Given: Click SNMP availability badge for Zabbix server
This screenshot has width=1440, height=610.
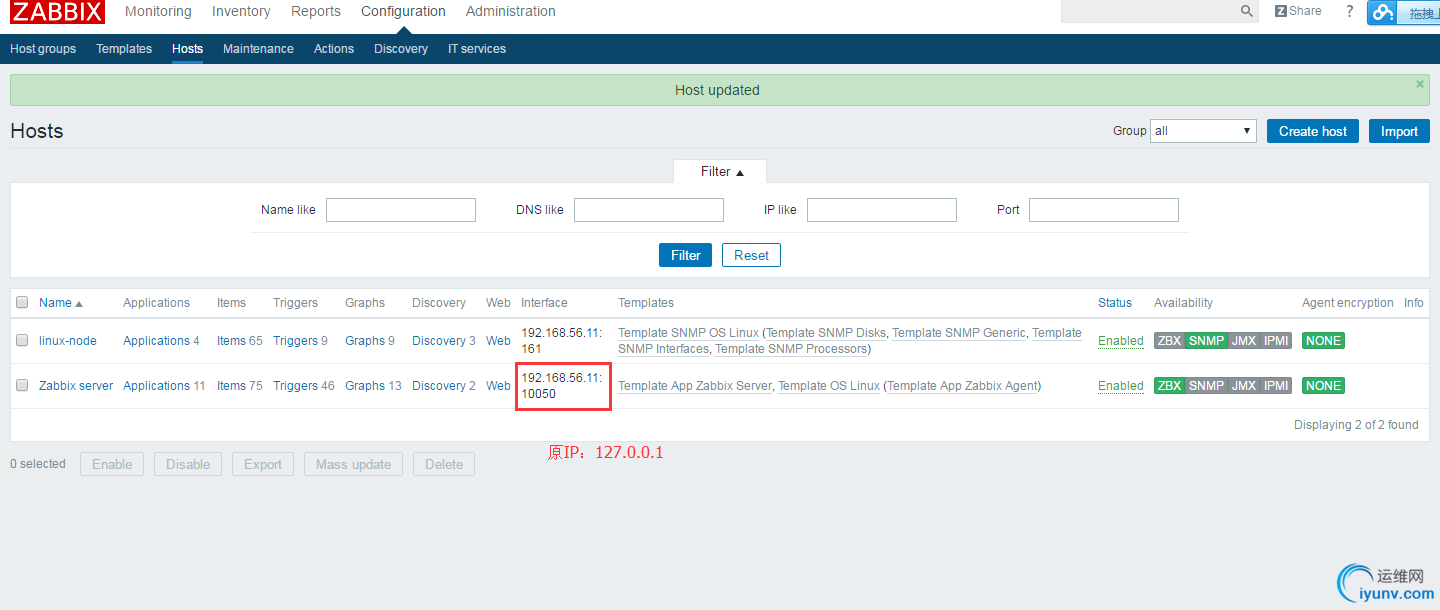Looking at the screenshot, I should pyautogui.click(x=1206, y=386).
